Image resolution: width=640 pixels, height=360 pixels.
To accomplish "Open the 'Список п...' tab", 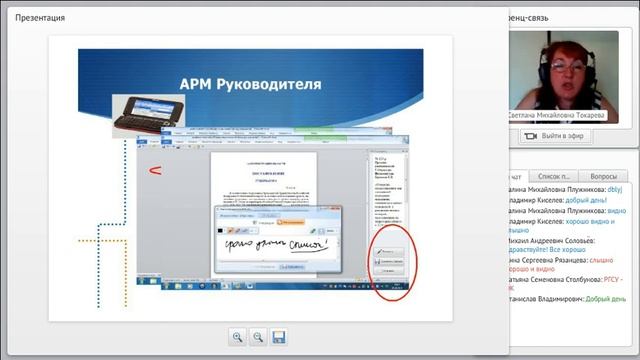I will (553, 176).
